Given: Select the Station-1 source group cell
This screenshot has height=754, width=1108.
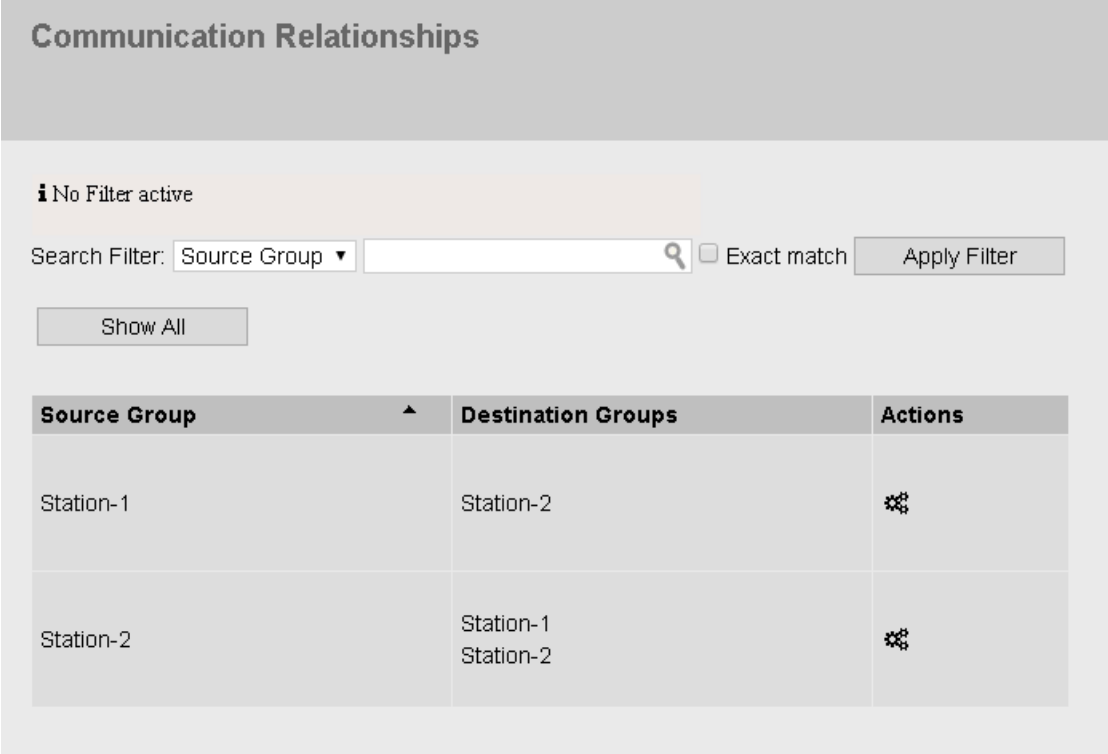Looking at the screenshot, I should (86, 504).
